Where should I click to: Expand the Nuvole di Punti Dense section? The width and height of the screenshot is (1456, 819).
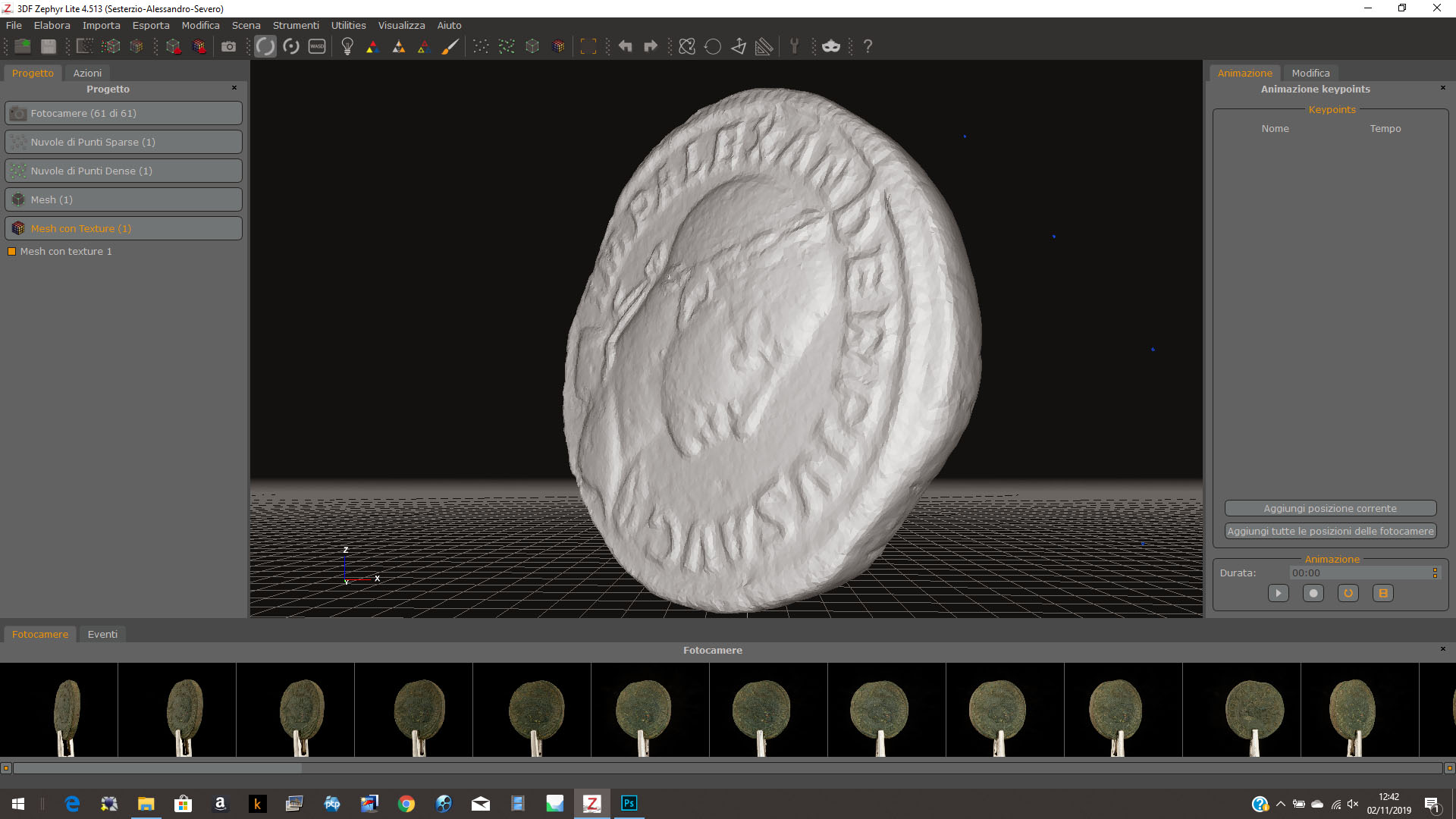(124, 171)
